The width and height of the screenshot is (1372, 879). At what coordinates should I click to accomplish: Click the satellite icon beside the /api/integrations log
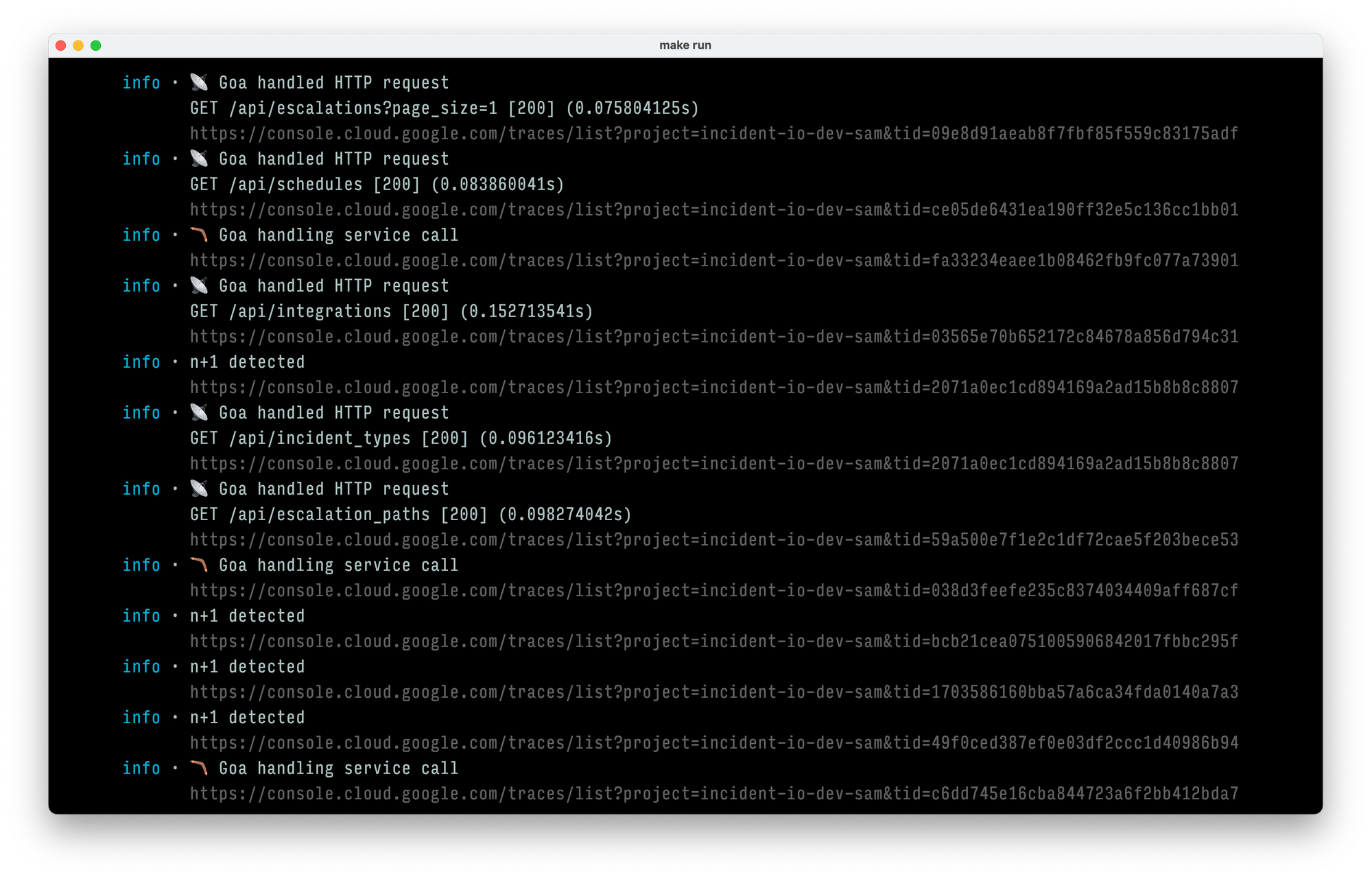199,285
